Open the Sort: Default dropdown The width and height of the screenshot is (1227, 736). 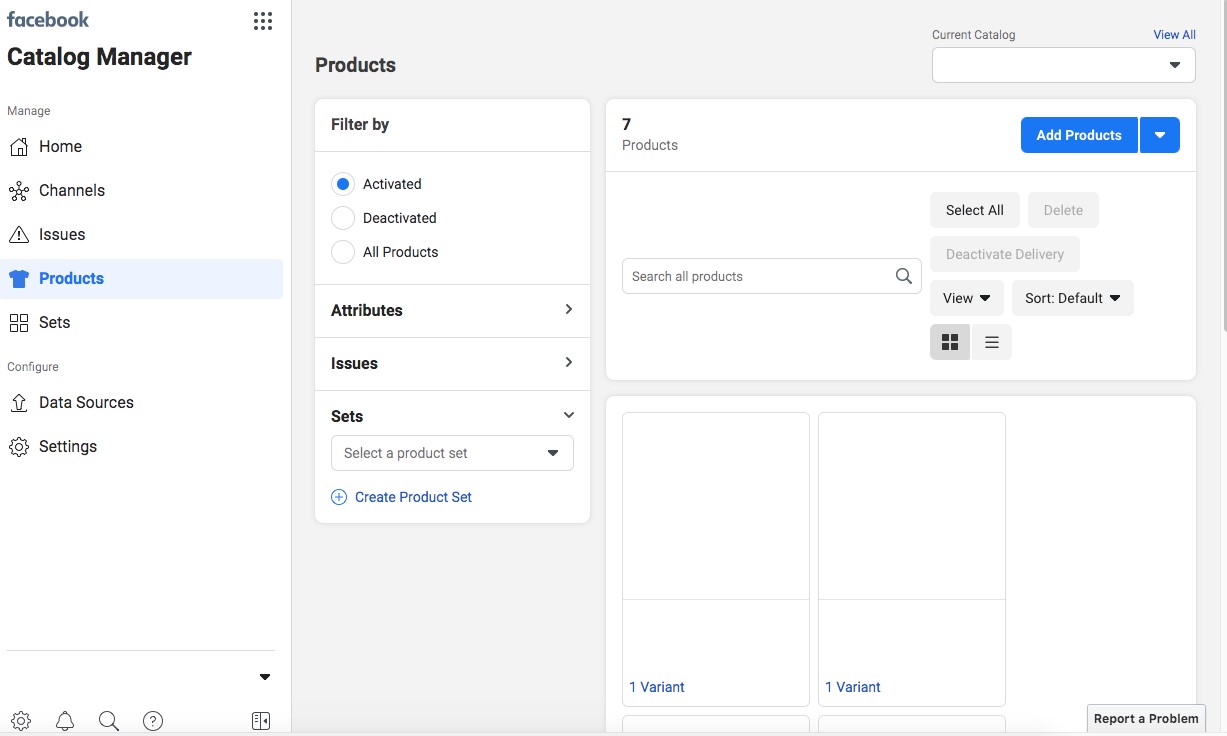1072,298
